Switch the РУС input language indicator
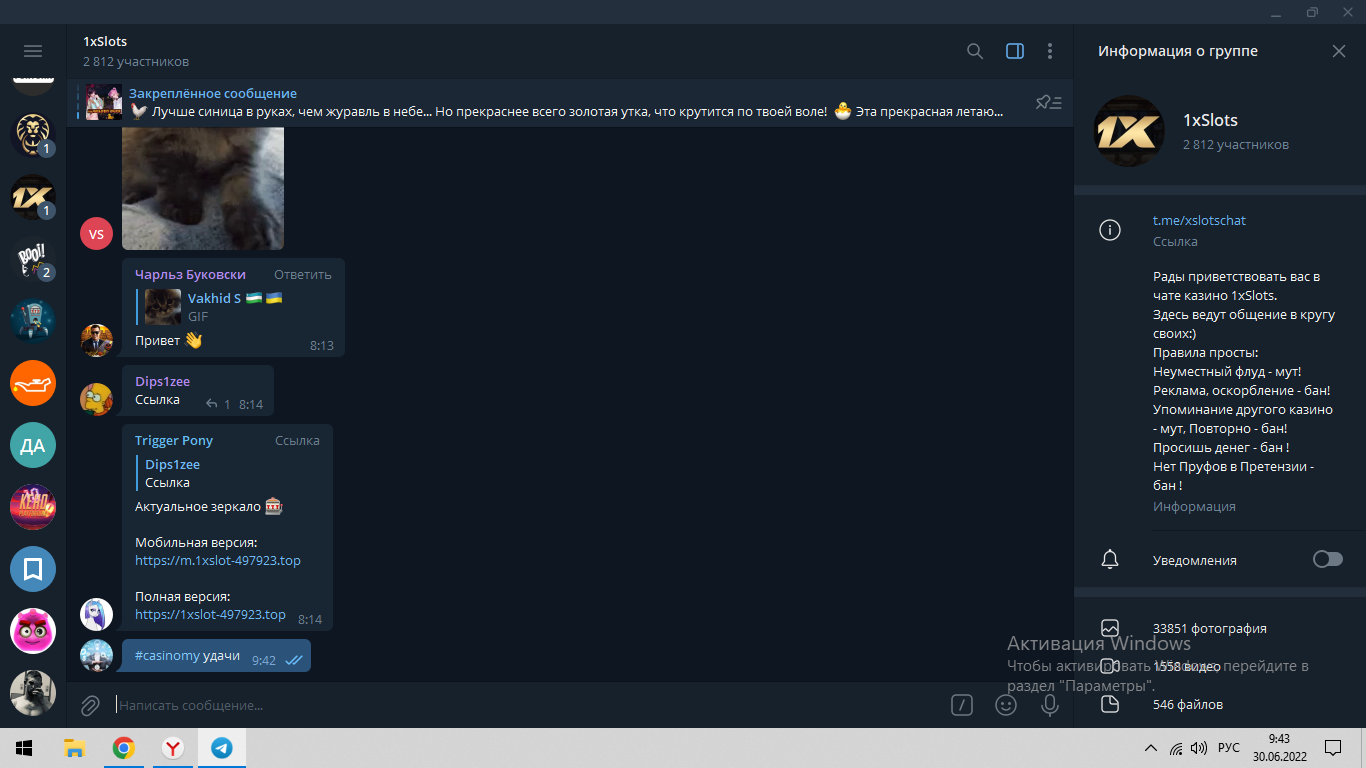 pos(1229,748)
